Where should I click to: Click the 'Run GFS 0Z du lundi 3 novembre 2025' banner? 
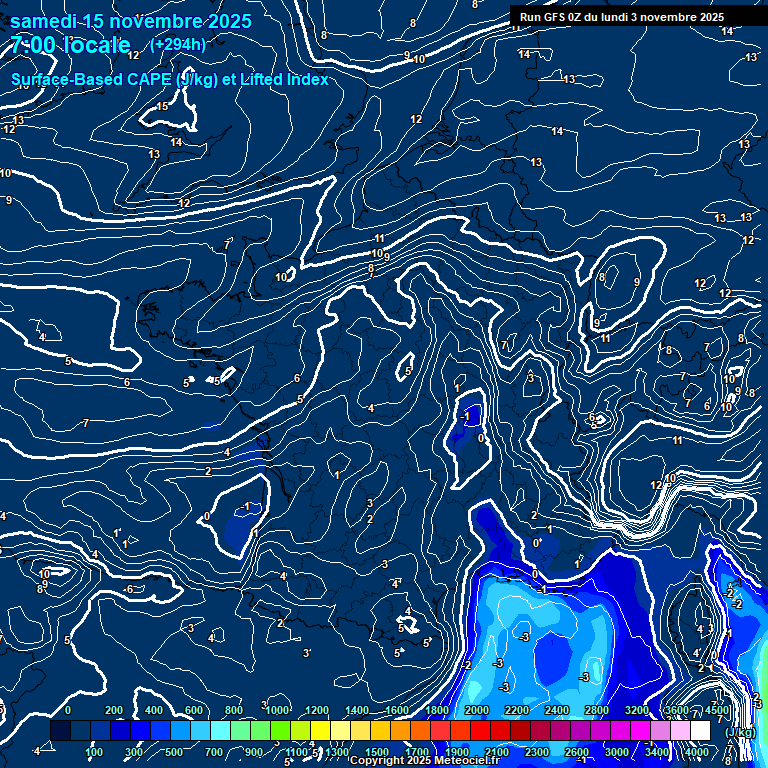622,17
